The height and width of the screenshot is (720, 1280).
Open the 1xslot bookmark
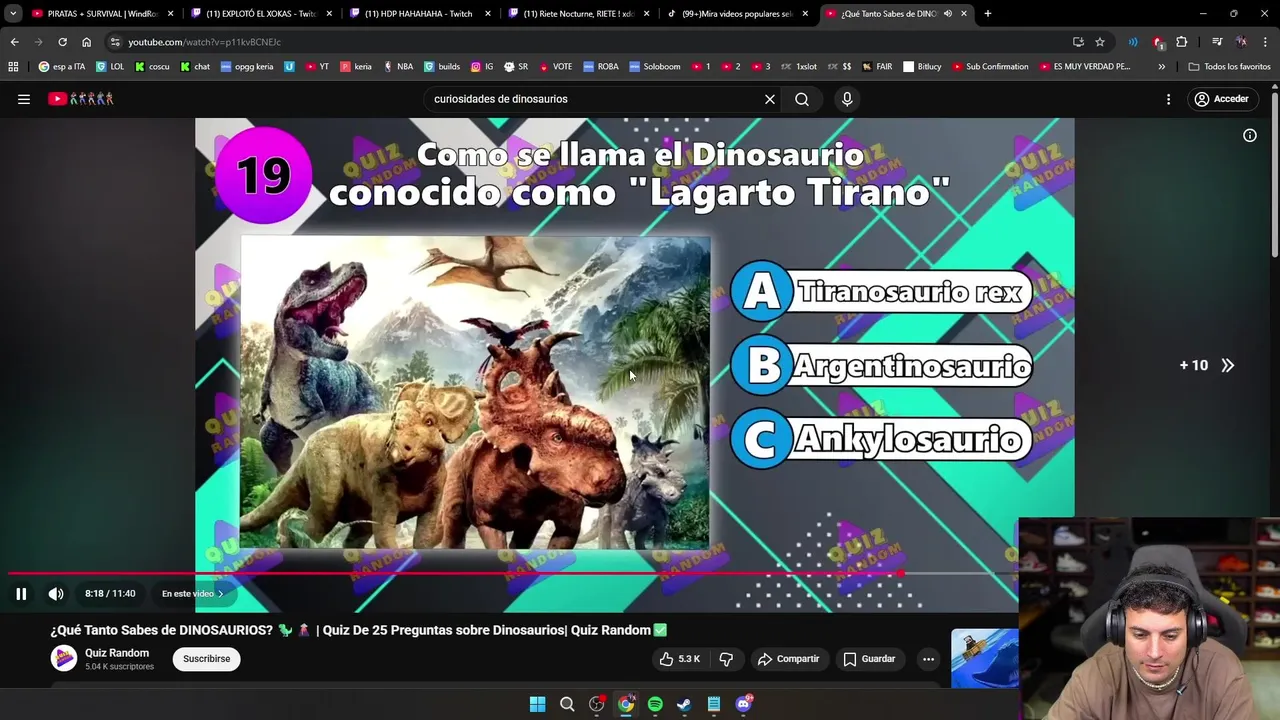(x=800, y=67)
